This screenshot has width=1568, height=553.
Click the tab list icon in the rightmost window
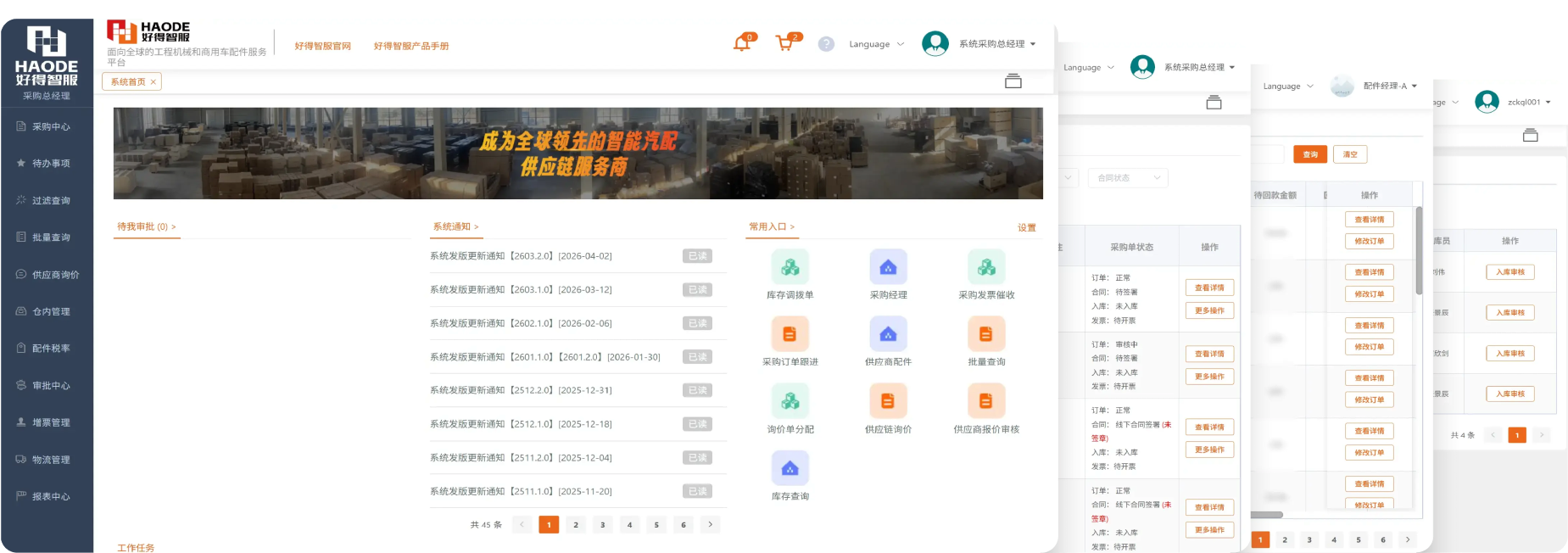(x=1531, y=135)
